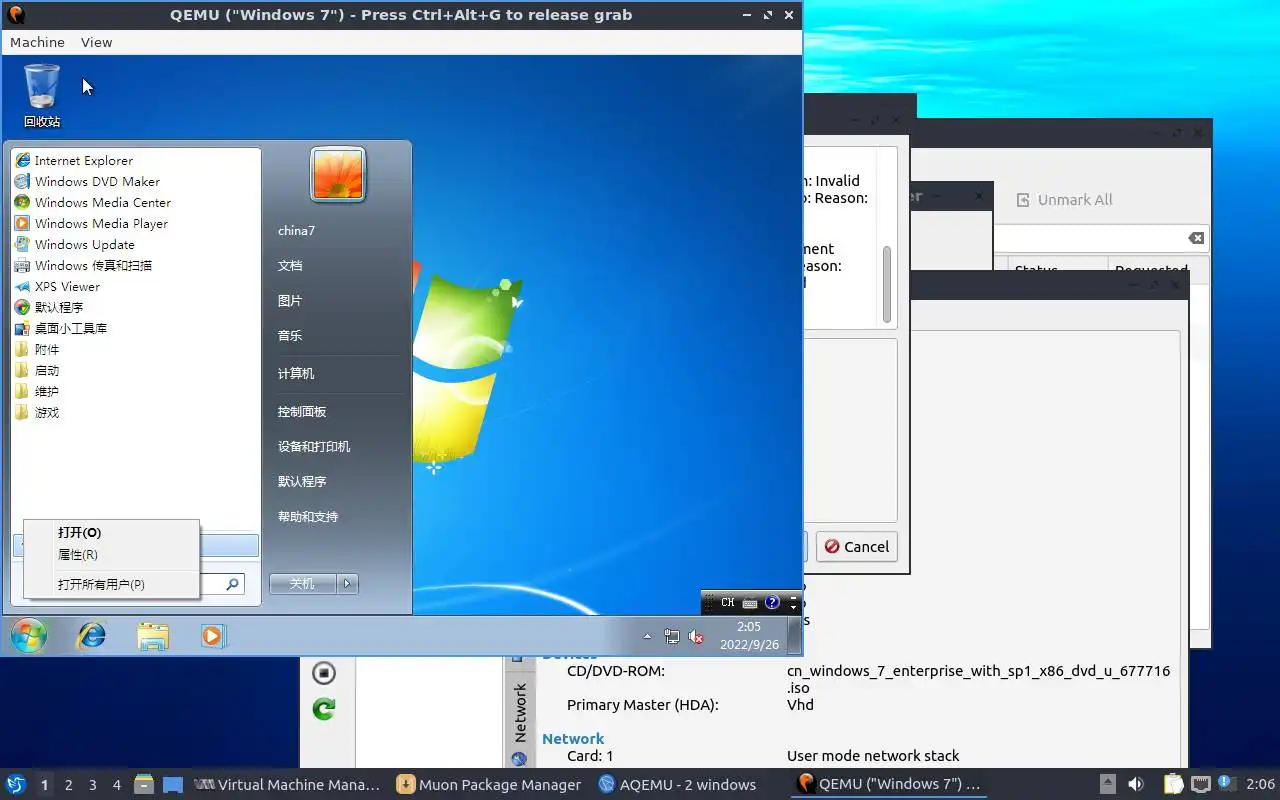Viewport: 1280px width, 800px height.
Task: Open 音乐 library link
Action: 290,335
